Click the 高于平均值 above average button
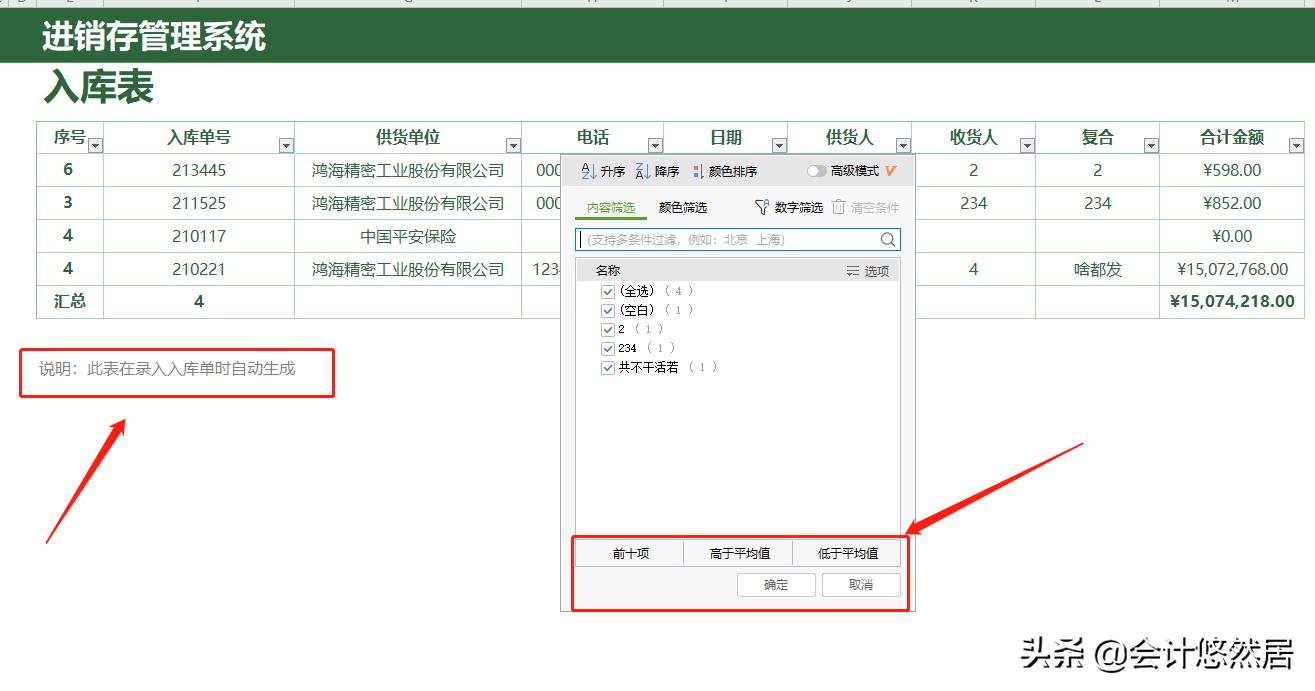 (x=741, y=552)
